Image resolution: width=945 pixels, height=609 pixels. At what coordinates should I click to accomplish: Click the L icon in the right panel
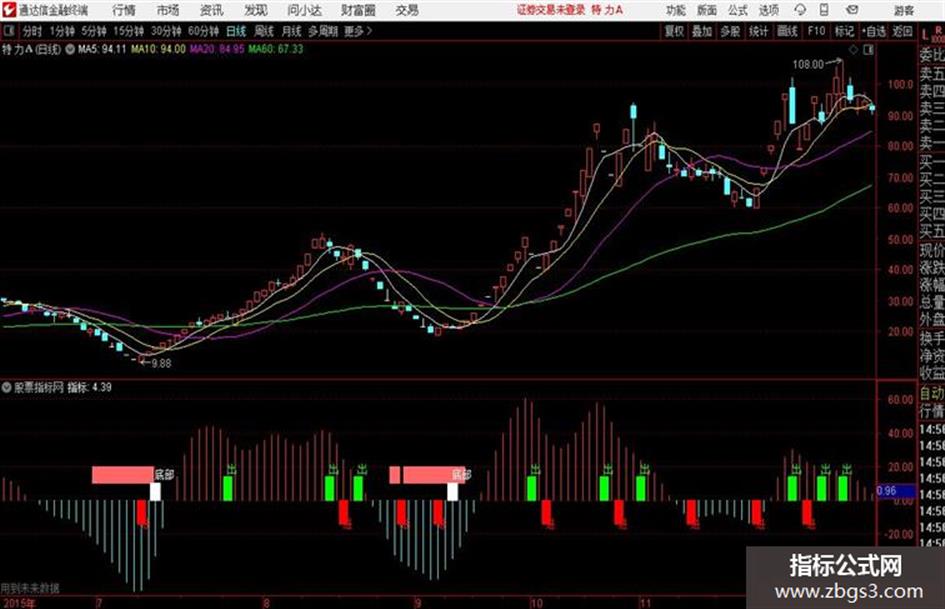pos(925,34)
